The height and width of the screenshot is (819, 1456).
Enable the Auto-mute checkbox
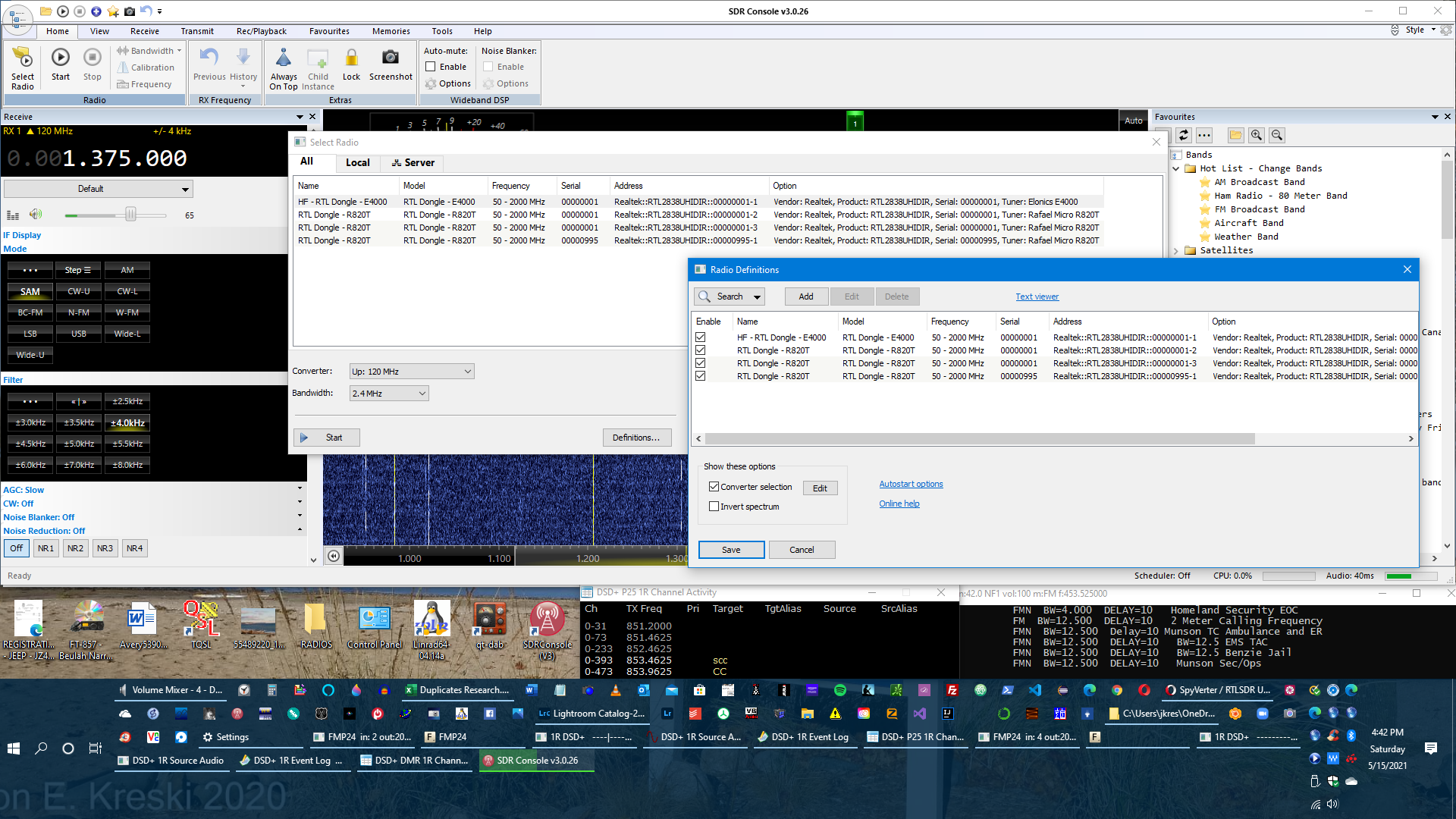(431, 67)
